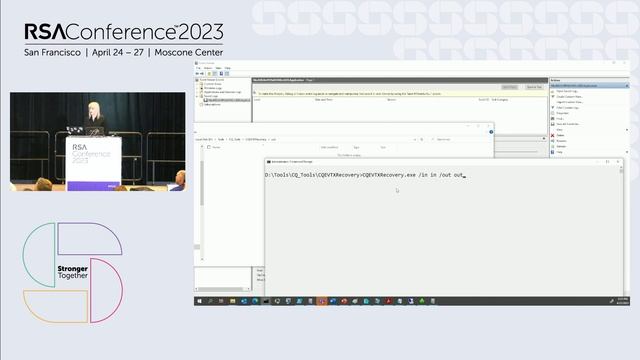640x360 pixels.
Task: Open the Windows Start menu
Action: click(199, 301)
